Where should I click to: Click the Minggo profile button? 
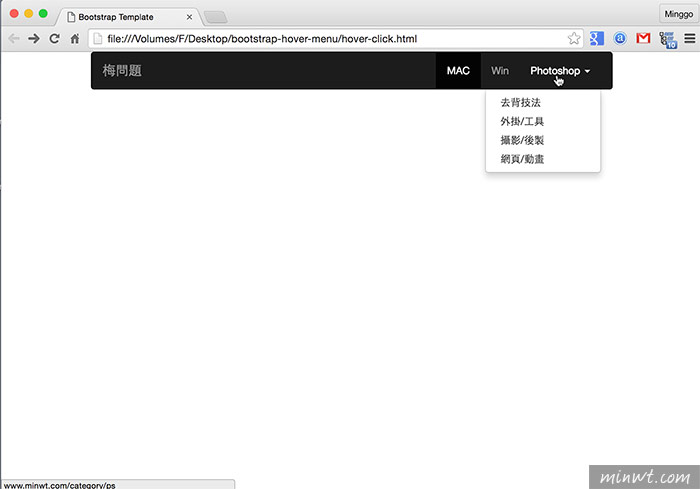pos(678,14)
